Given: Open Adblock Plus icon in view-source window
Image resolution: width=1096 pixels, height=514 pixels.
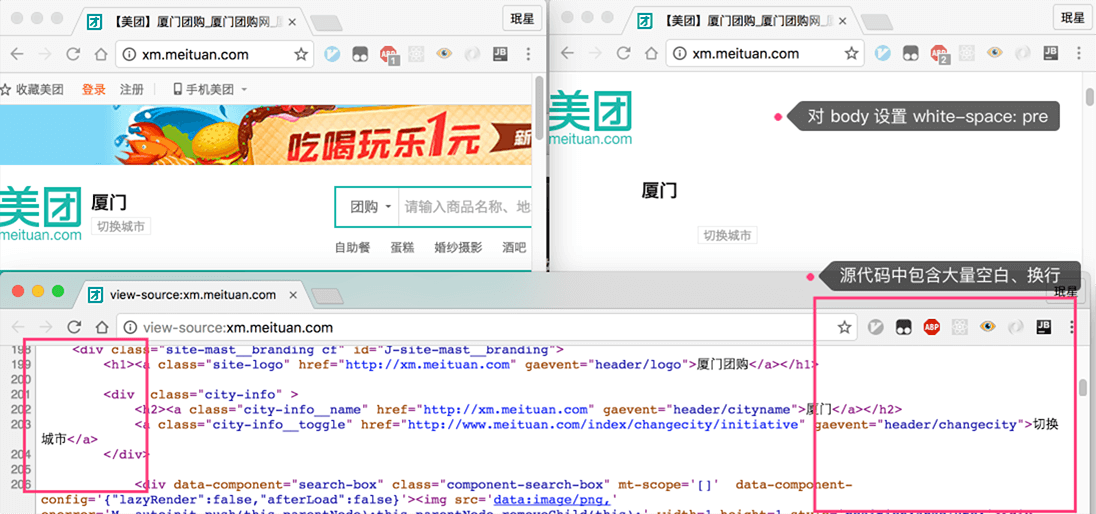Looking at the screenshot, I should 931,327.
